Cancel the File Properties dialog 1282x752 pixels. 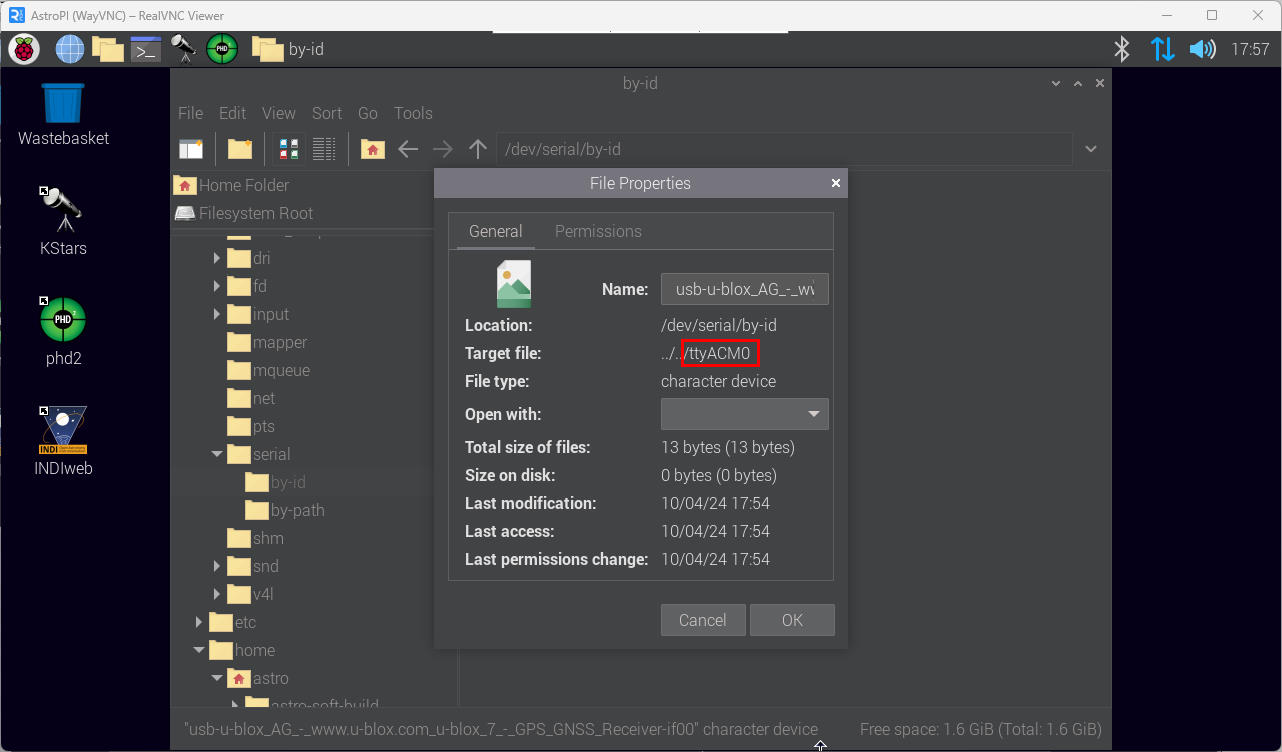702,620
